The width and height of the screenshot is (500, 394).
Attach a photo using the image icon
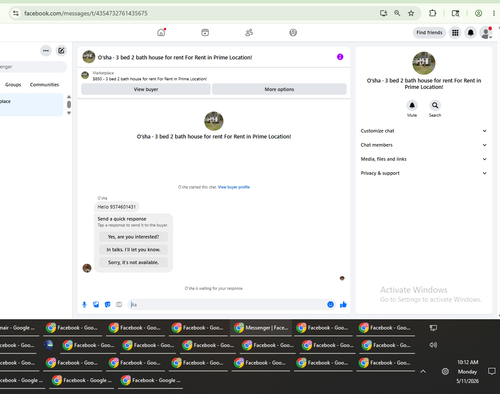pos(96,304)
